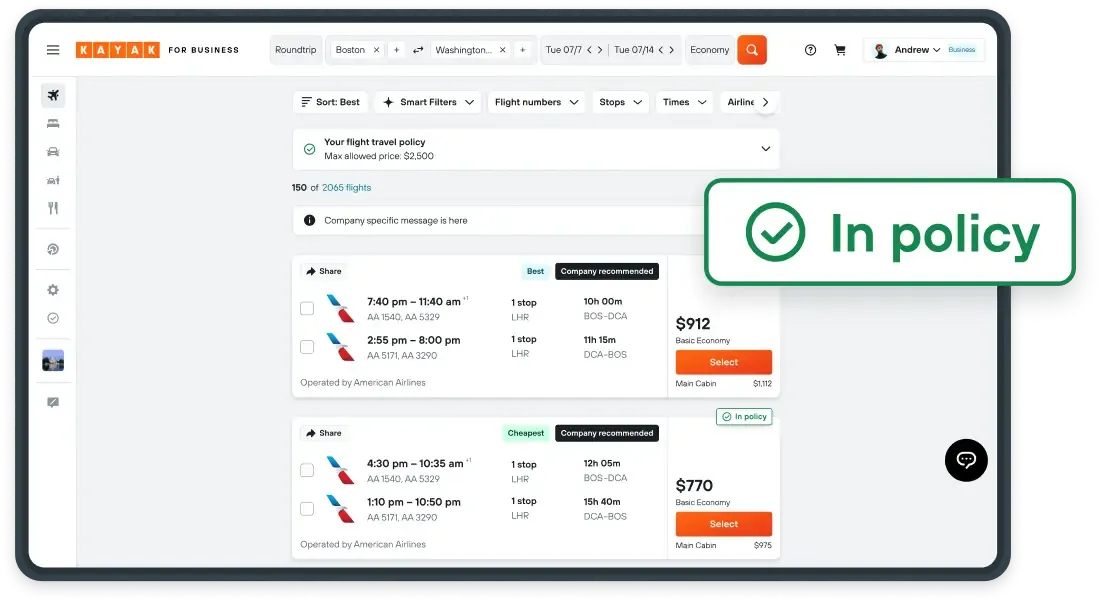This screenshot has height=603, width=1103.
Task: Expand the Stops filter
Action: 620,102
